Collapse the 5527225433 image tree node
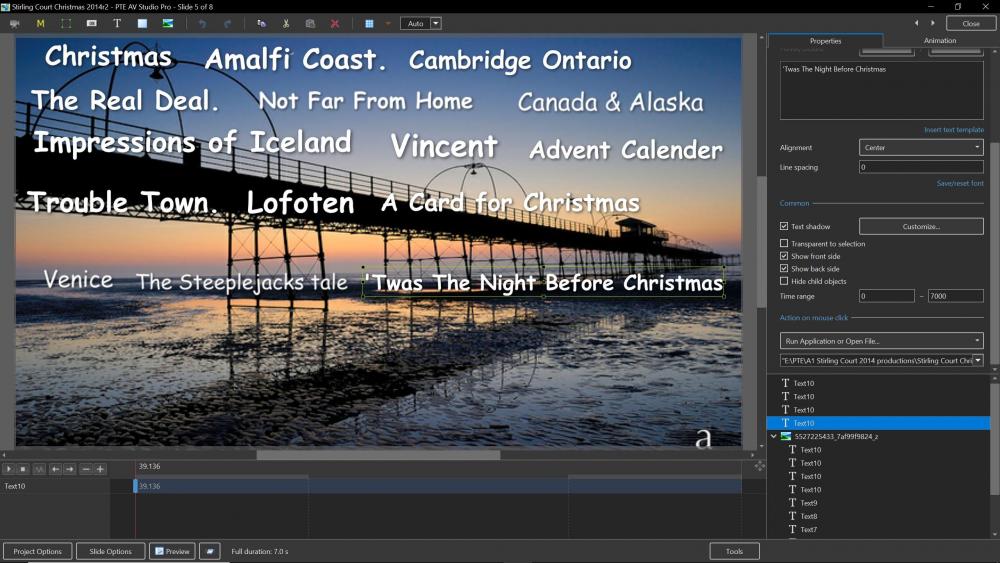This screenshot has width=1000, height=563. coord(773,437)
